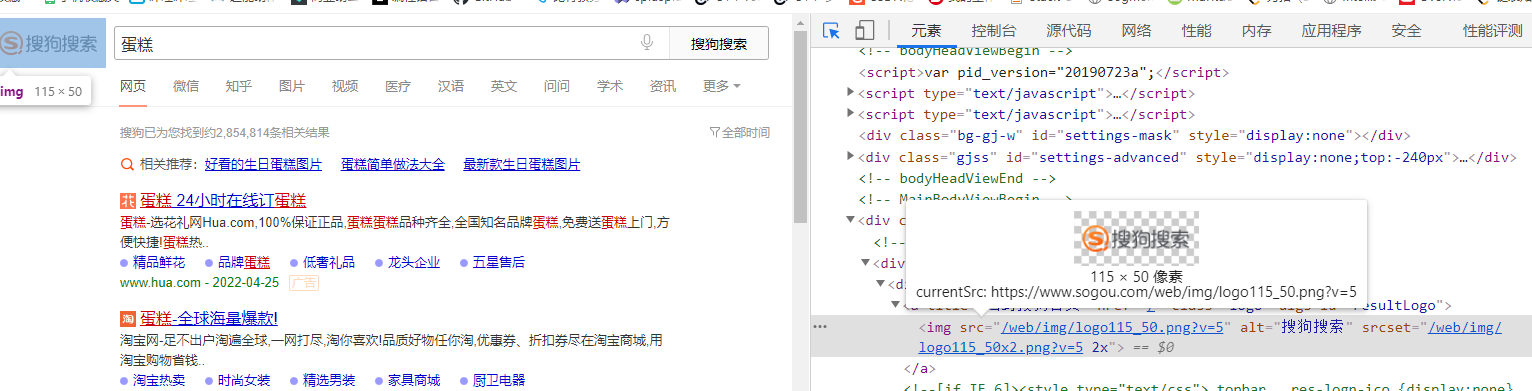The width and height of the screenshot is (1532, 391).
Task: Click the 时尚女装 sublink
Action: 244,380
